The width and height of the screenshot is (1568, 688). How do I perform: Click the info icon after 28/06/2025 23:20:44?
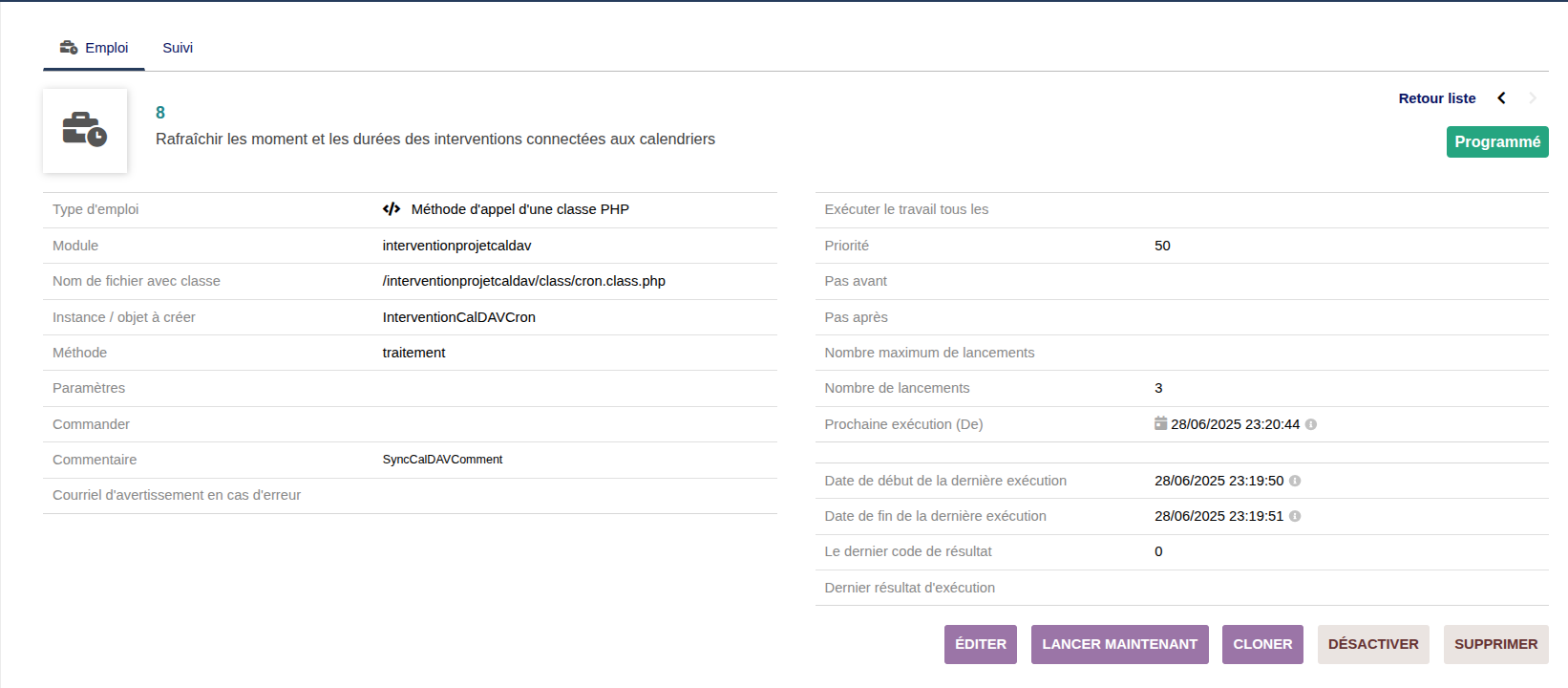pyautogui.click(x=1311, y=424)
